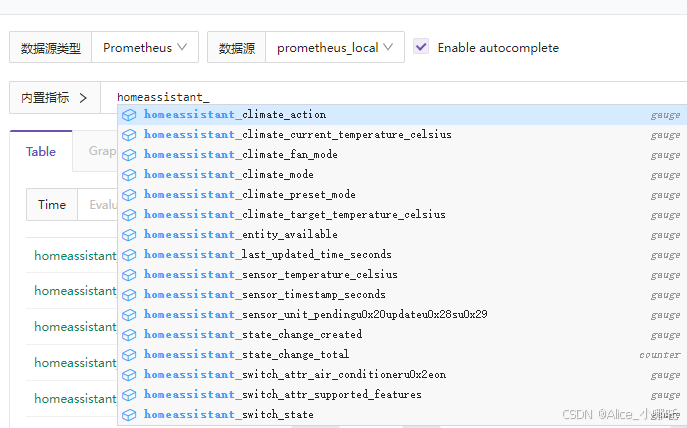Click cube icon for homeassistant_switch_attr_supported_features
This screenshot has height=428, width=687.
[x=129, y=395]
